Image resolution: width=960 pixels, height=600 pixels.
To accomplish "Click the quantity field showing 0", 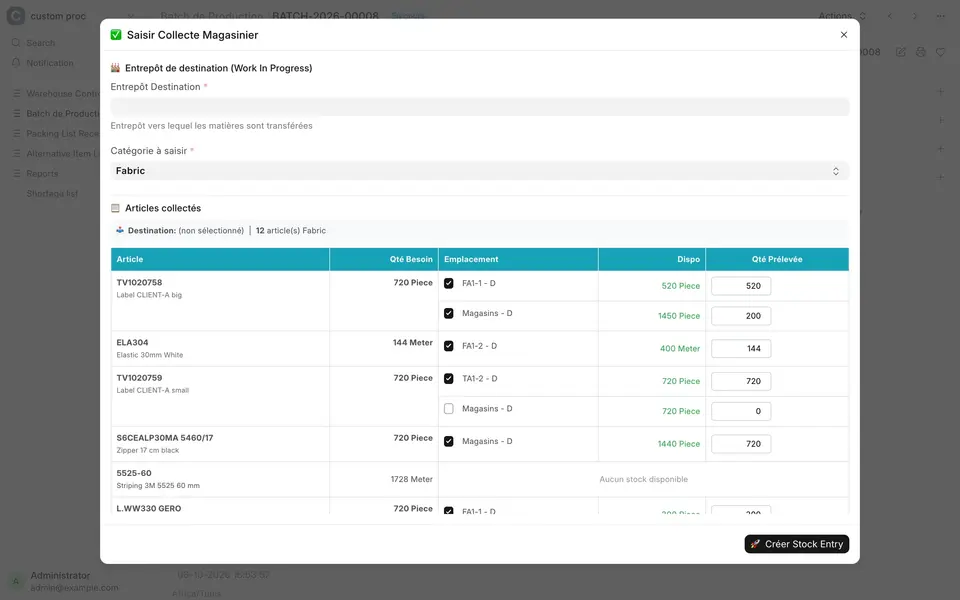I will [x=741, y=411].
